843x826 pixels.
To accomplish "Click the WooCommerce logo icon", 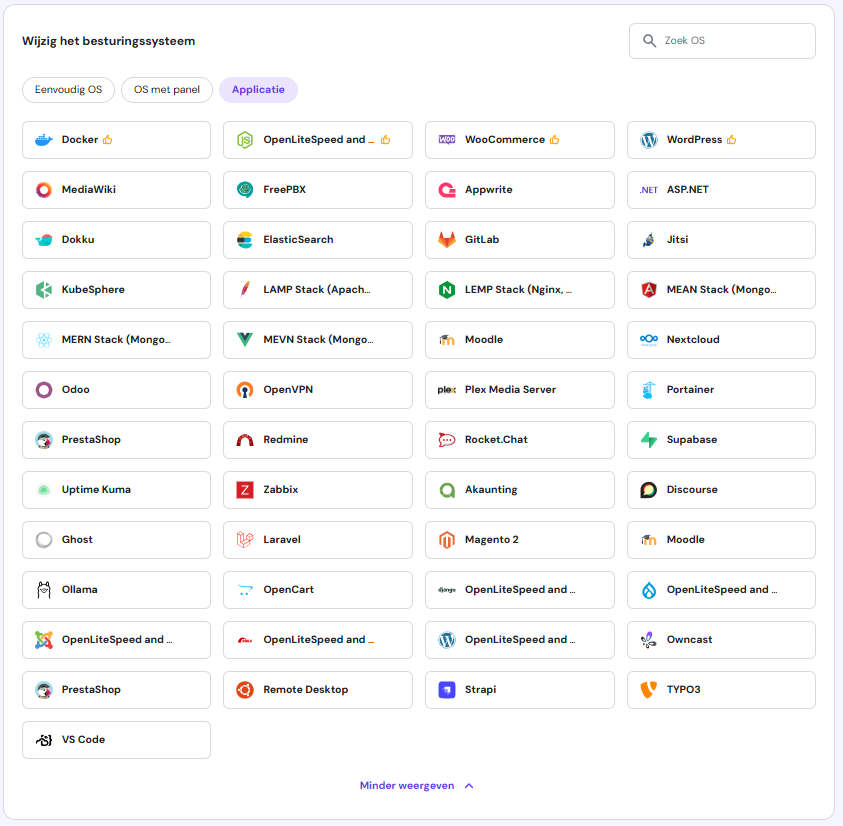I will click(447, 140).
